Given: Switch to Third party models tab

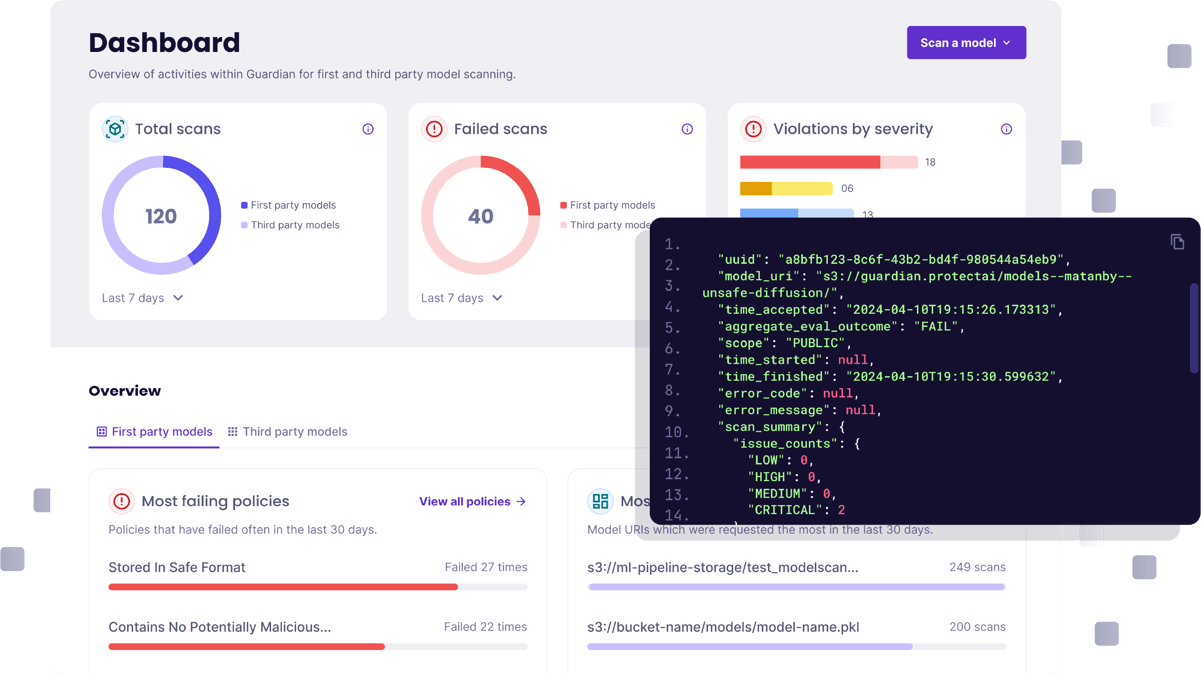Looking at the screenshot, I should pyautogui.click(x=287, y=432).
